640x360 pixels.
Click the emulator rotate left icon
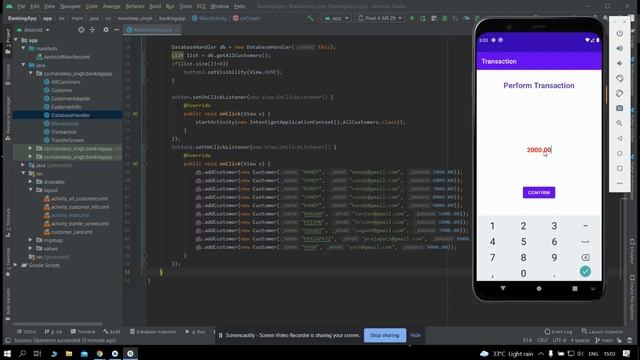click(x=620, y=78)
